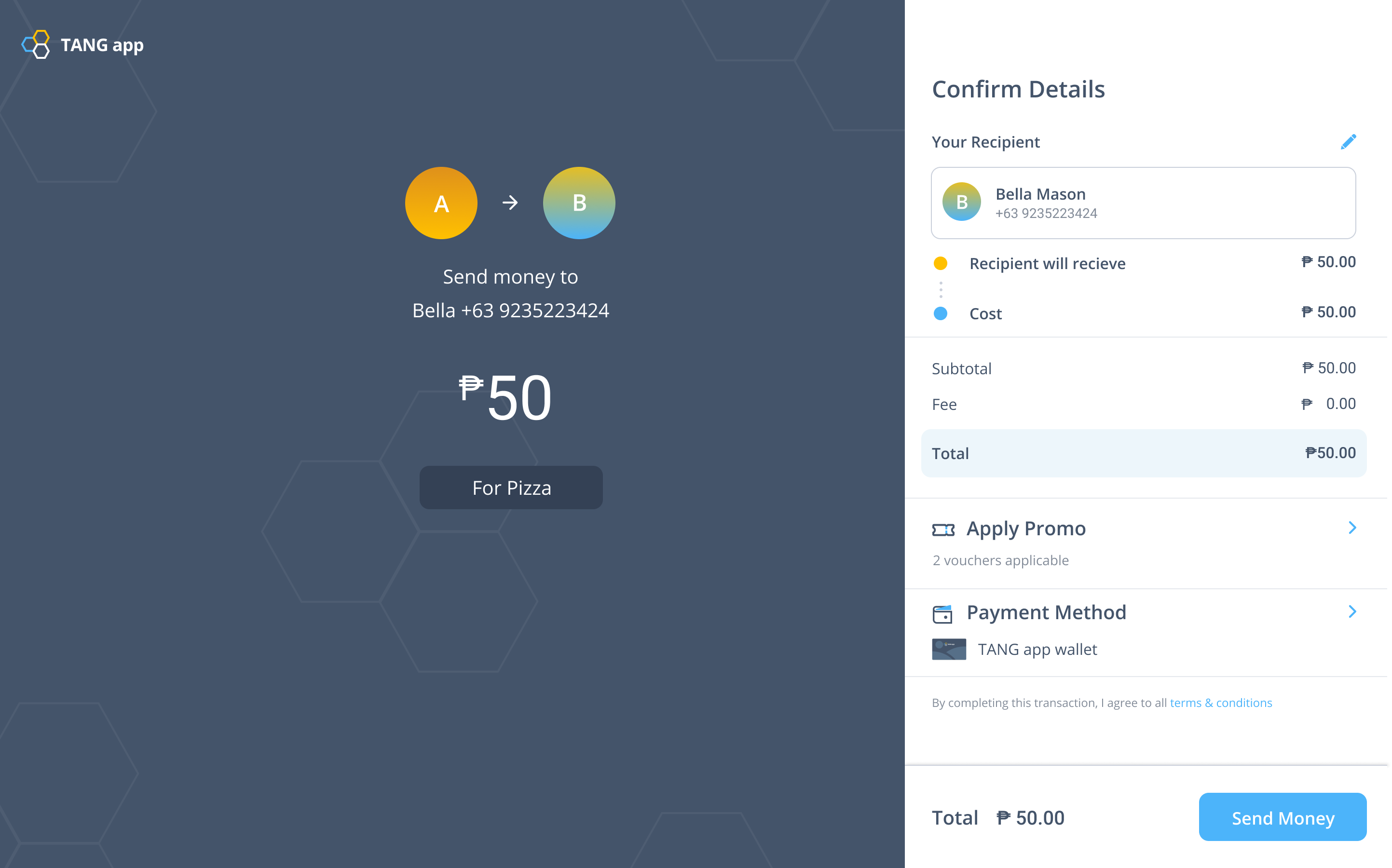
Task: Click the arrow between sender and recipient
Action: 510,203
